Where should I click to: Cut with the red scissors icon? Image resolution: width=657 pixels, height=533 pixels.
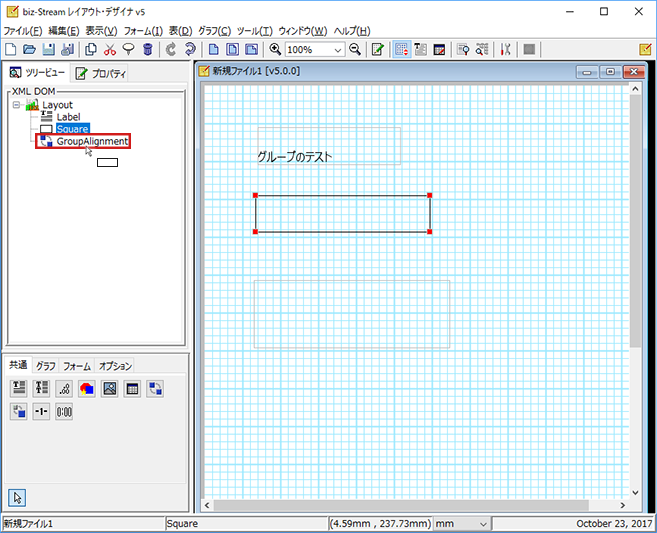(110, 49)
